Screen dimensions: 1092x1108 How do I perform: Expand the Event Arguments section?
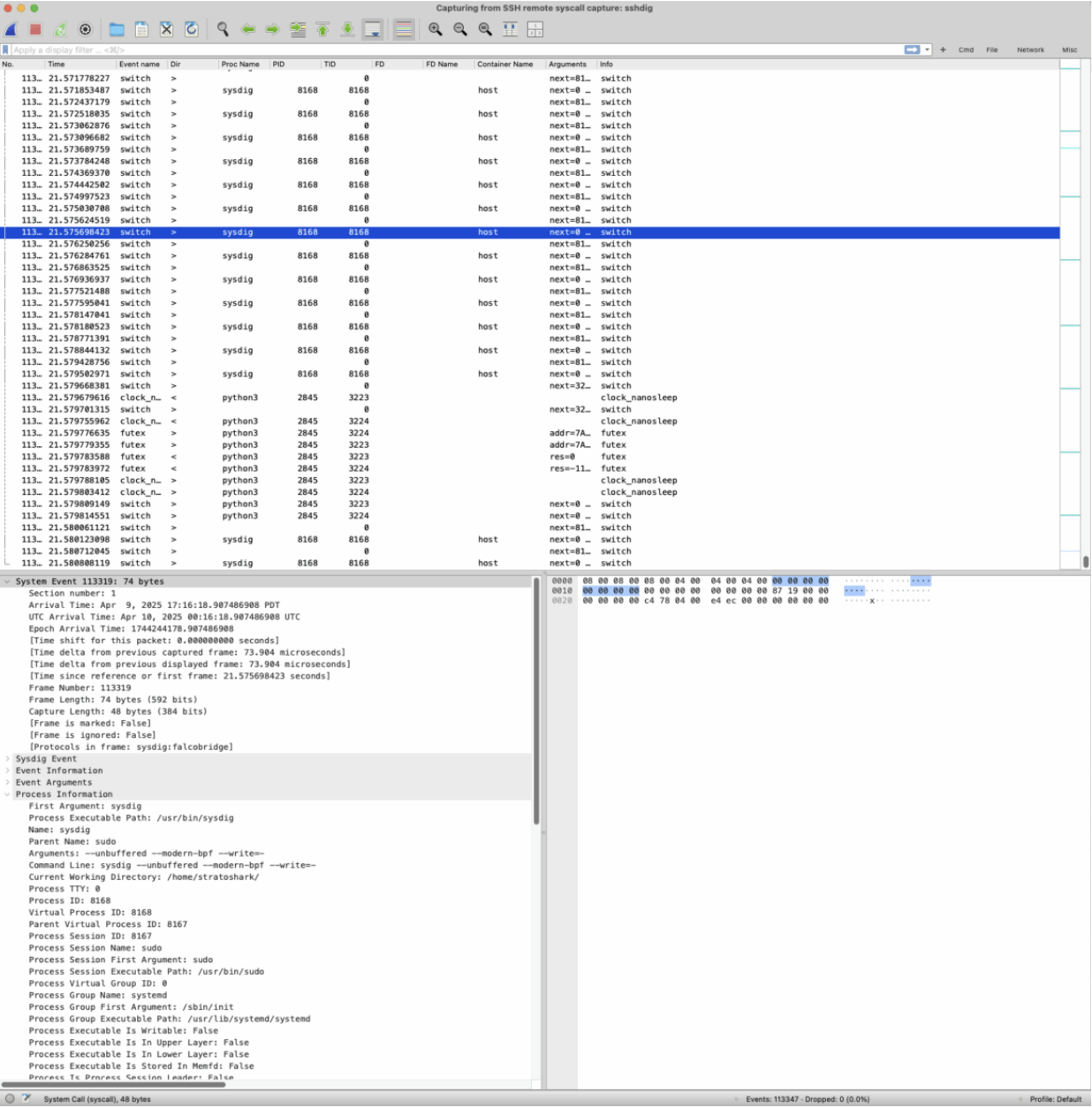coord(8,783)
